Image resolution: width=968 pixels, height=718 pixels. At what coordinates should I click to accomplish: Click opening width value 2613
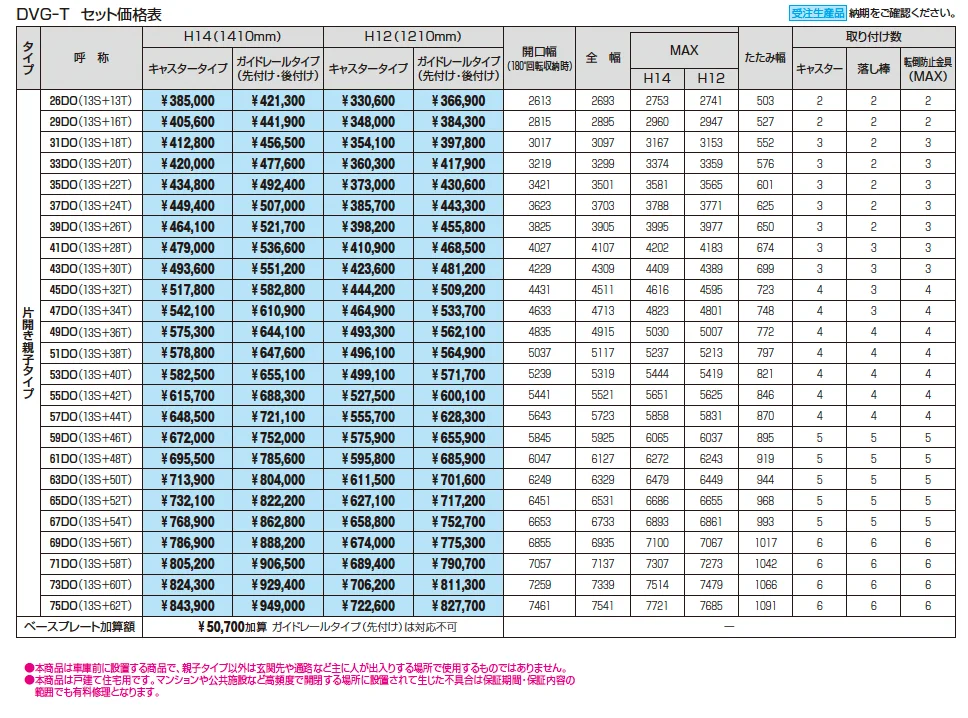(x=540, y=101)
